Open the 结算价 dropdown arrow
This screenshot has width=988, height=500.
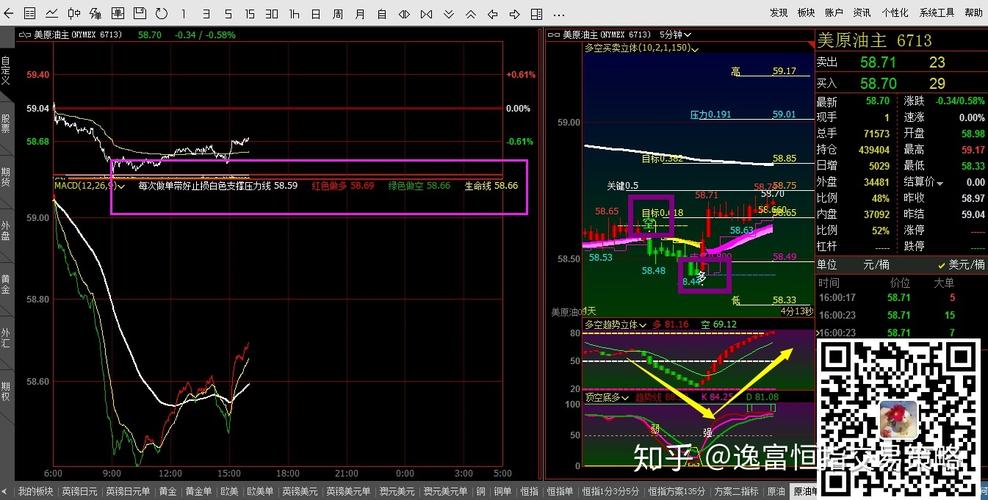[942, 182]
